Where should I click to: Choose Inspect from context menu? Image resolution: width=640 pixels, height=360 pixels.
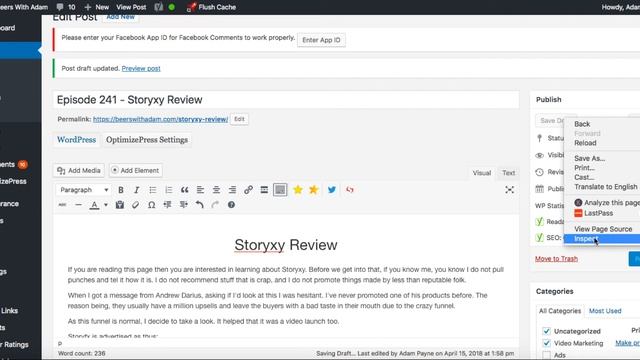[x=602, y=239]
